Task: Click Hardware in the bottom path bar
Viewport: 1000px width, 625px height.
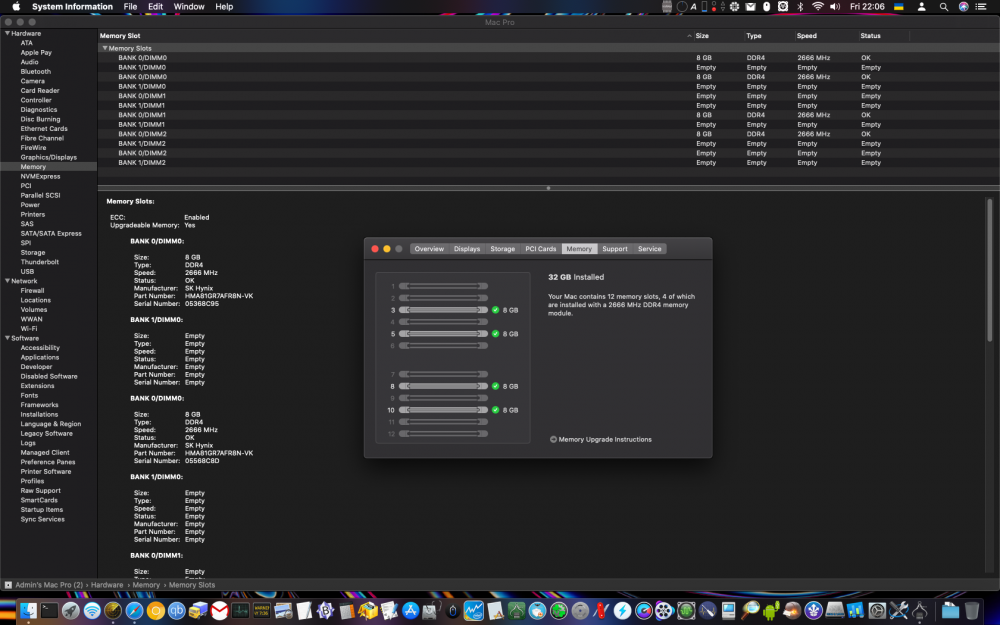Action: (107, 585)
